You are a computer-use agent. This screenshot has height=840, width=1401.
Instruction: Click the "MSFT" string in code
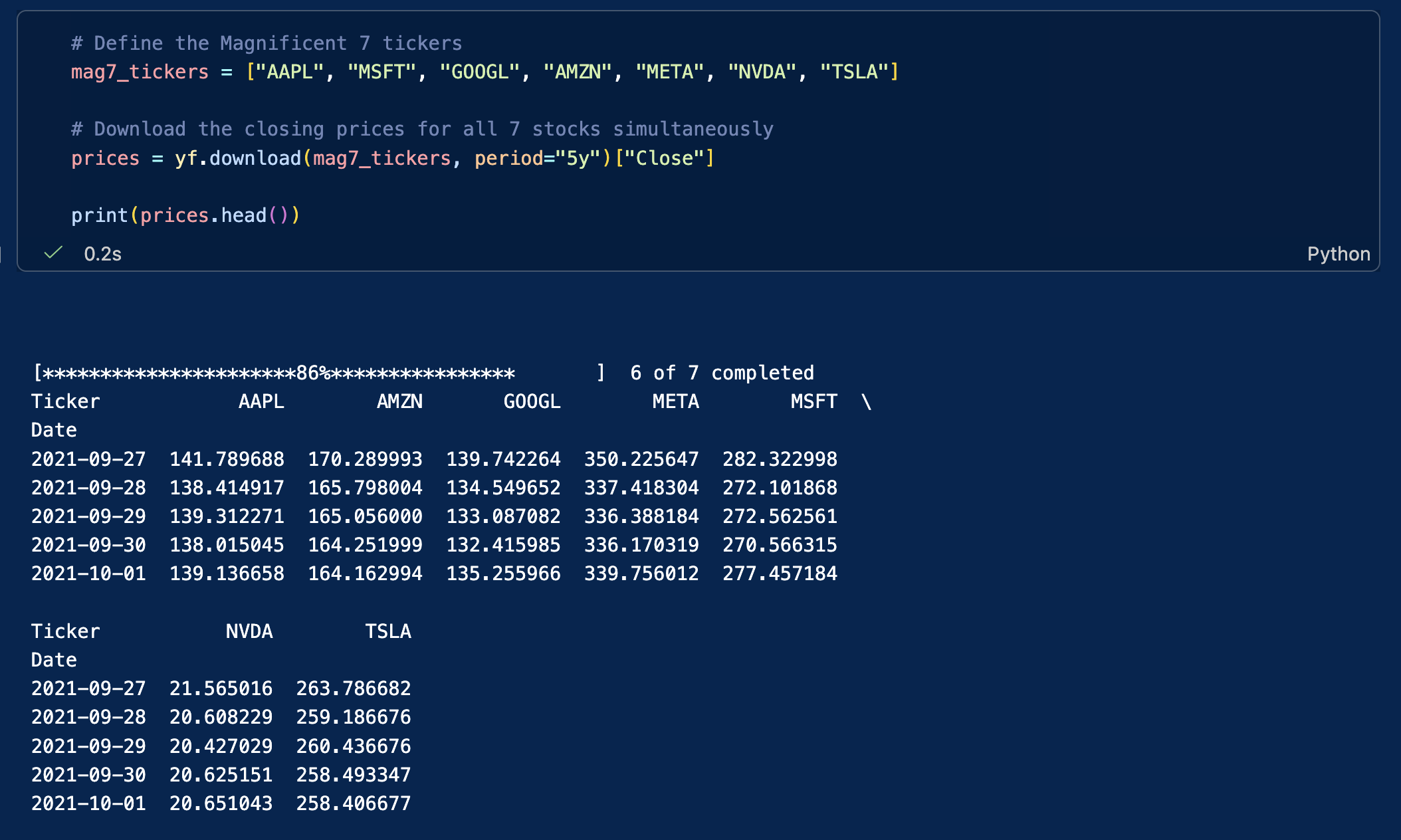382,72
